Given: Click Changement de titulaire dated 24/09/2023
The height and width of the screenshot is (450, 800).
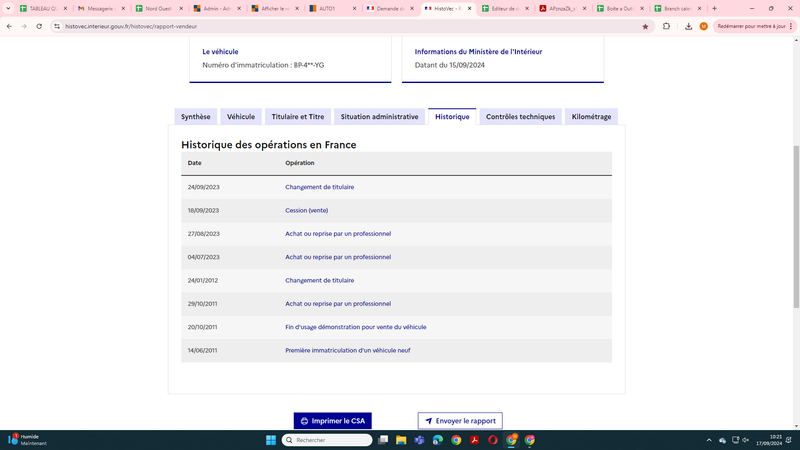Looking at the screenshot, I should coord(319,187).
